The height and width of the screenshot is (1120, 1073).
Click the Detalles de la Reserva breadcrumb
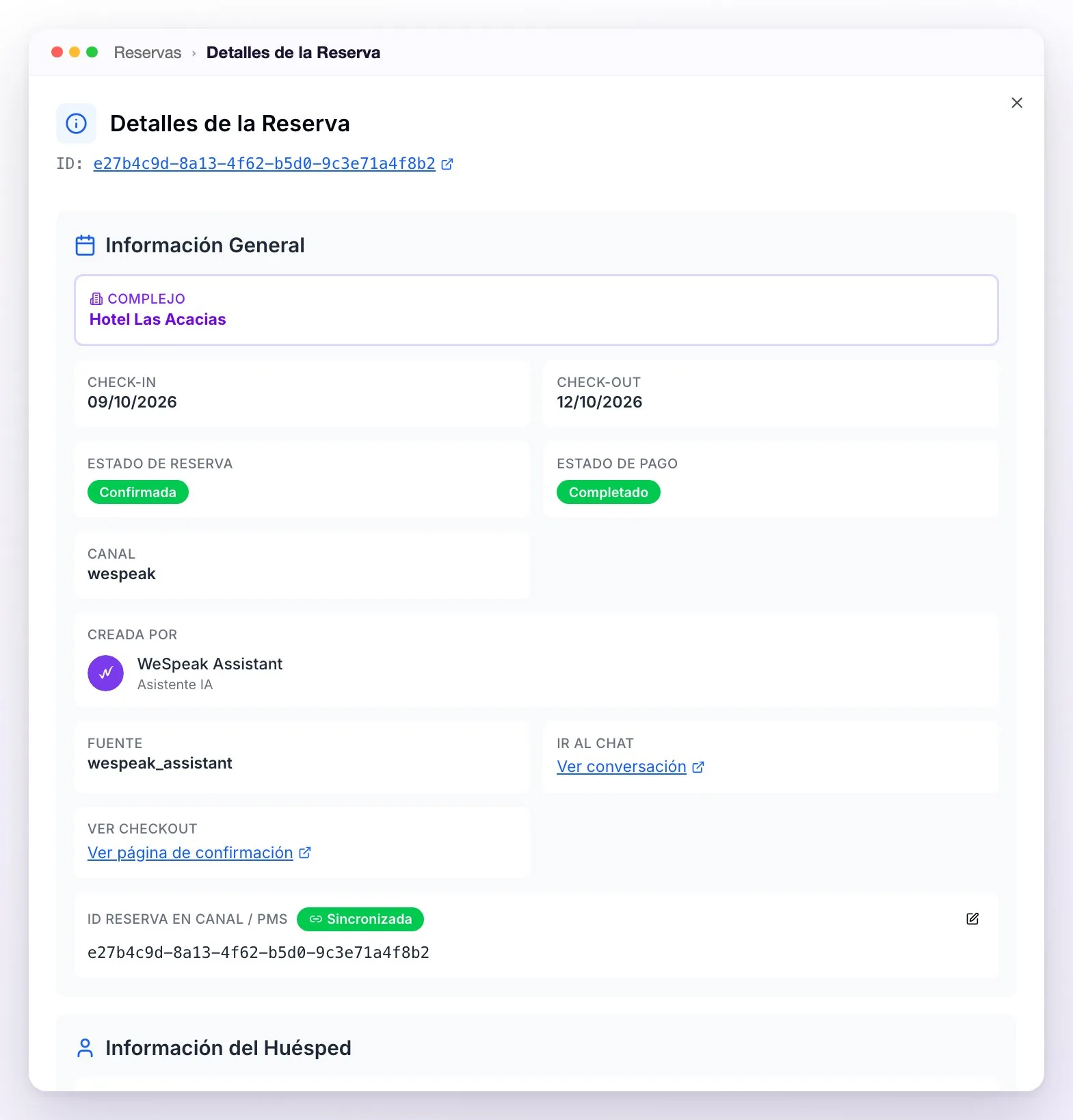[x=293, y=53]
